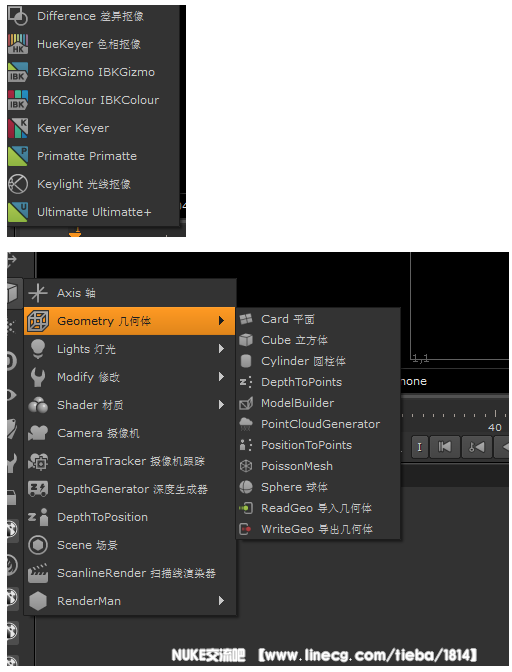Click the Axis crosshair icon
The height and width of the screenshot is (672, 512).
38,293
